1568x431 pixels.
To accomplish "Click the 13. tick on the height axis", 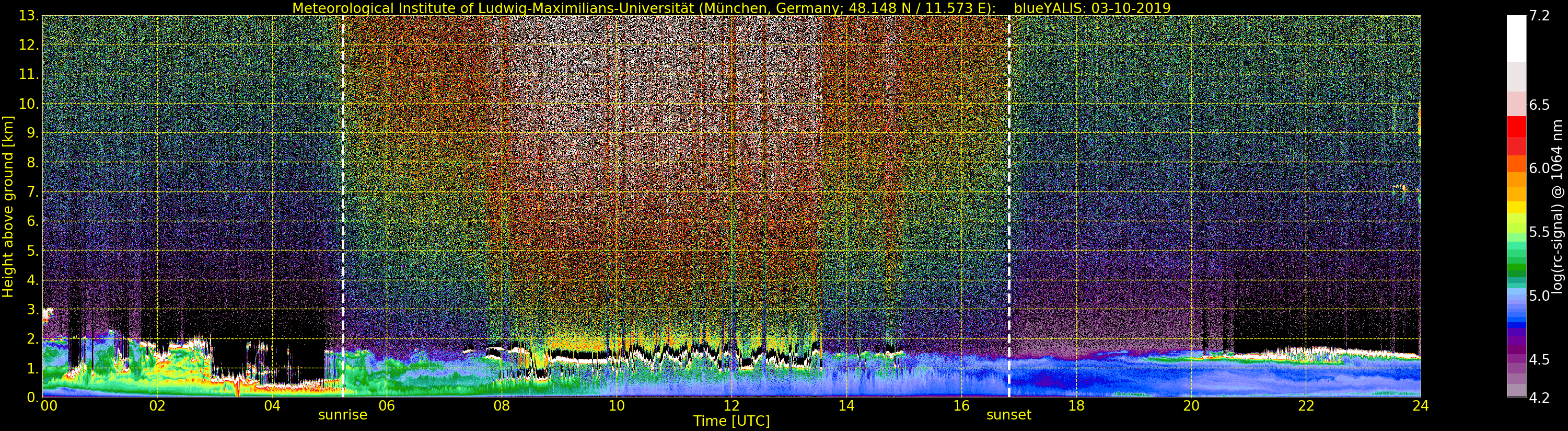I will click(x=29, y=16).
